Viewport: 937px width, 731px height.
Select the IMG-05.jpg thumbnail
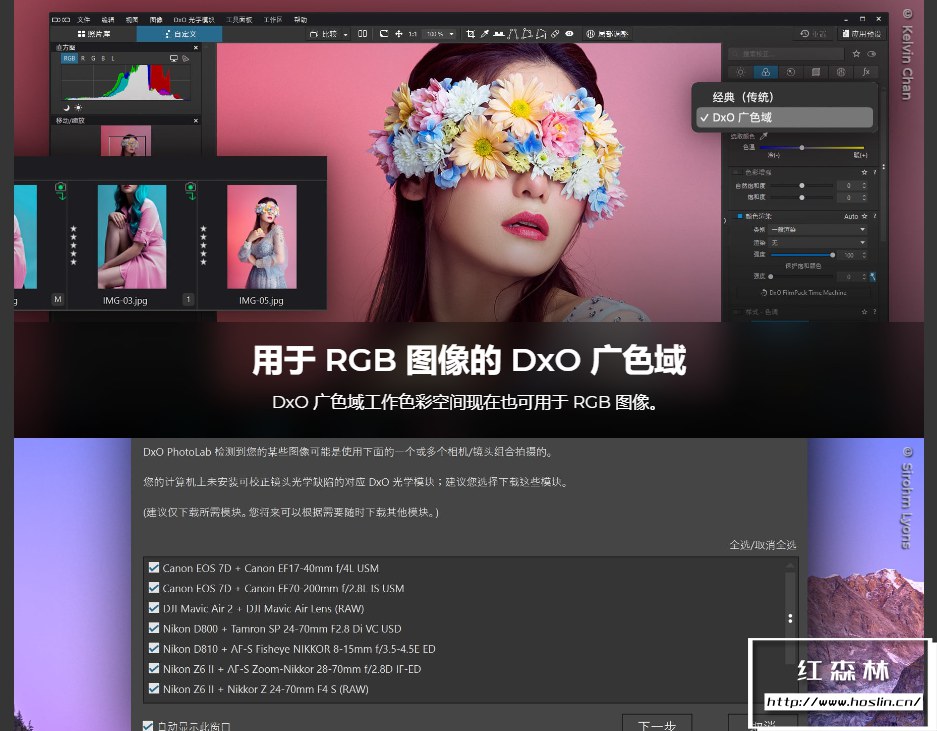tap(262, 237)
